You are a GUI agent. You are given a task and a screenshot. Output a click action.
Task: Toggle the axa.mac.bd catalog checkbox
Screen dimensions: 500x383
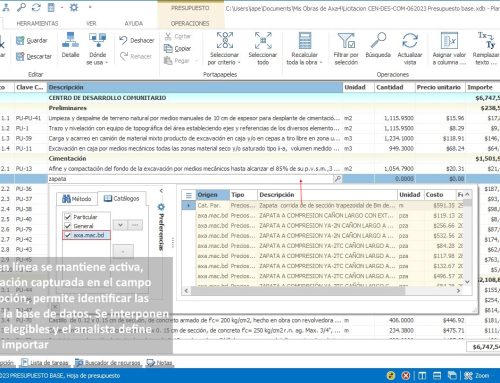coord(68,235)
